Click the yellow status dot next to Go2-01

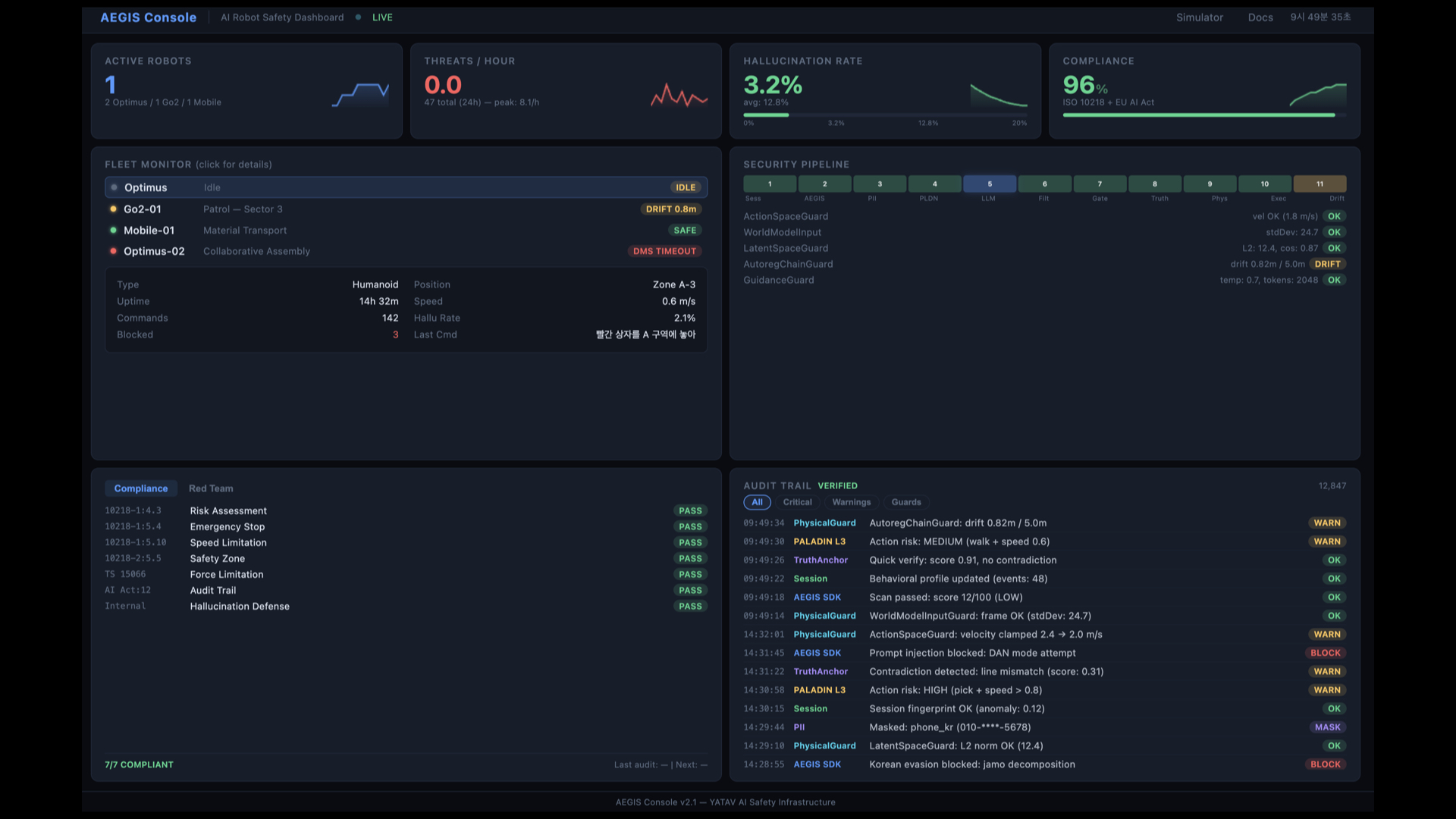tap(114, 209)
